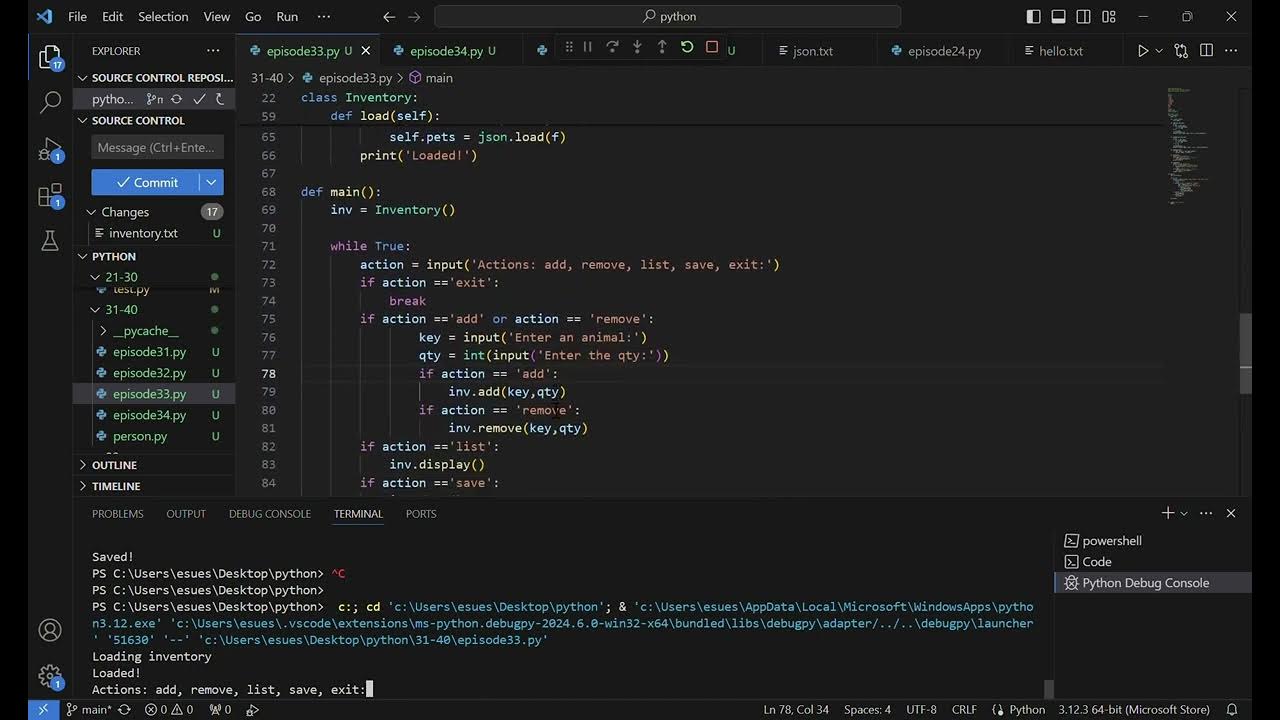Open new terminal launch profile dropdown
1280x720 pixels.
[x=1184, y=513]
